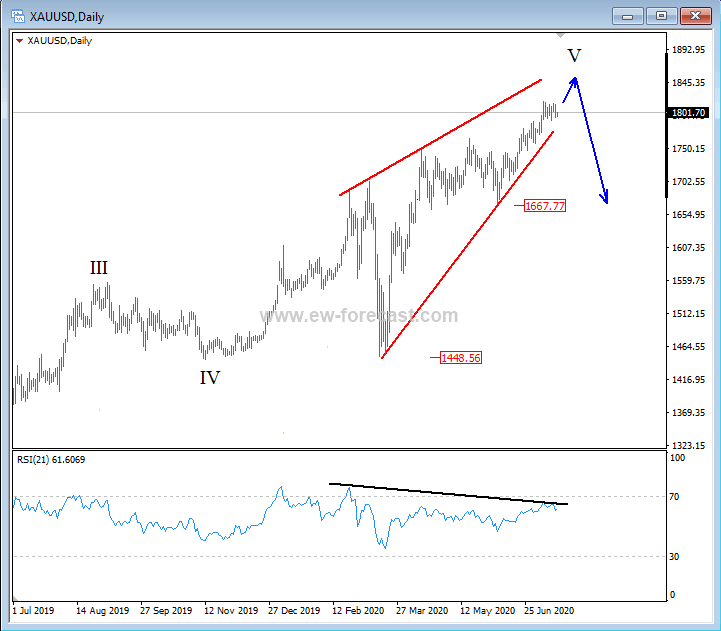Click the 1369.35 price axis value

tap(688, 413)
